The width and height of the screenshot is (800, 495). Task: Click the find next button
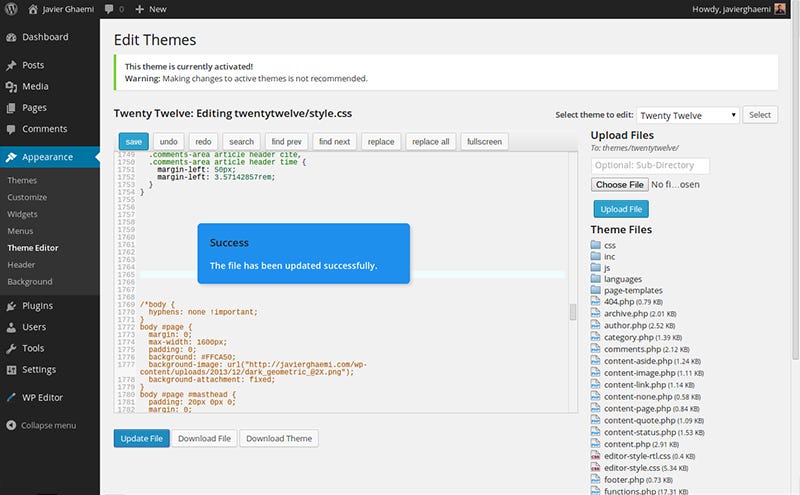335,141
